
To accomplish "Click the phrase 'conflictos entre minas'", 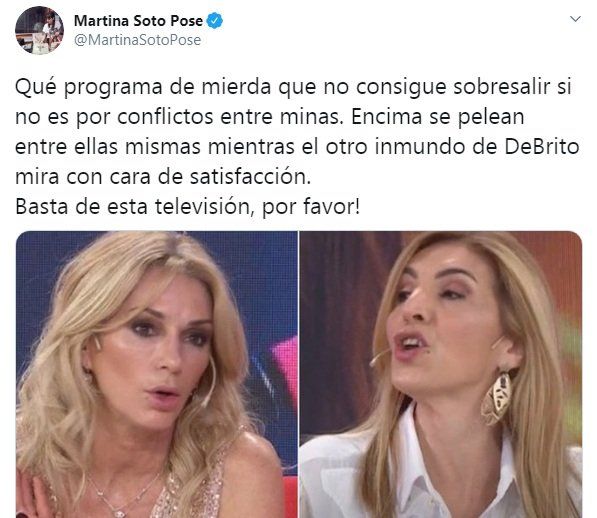I will click(x=228, y=117).
